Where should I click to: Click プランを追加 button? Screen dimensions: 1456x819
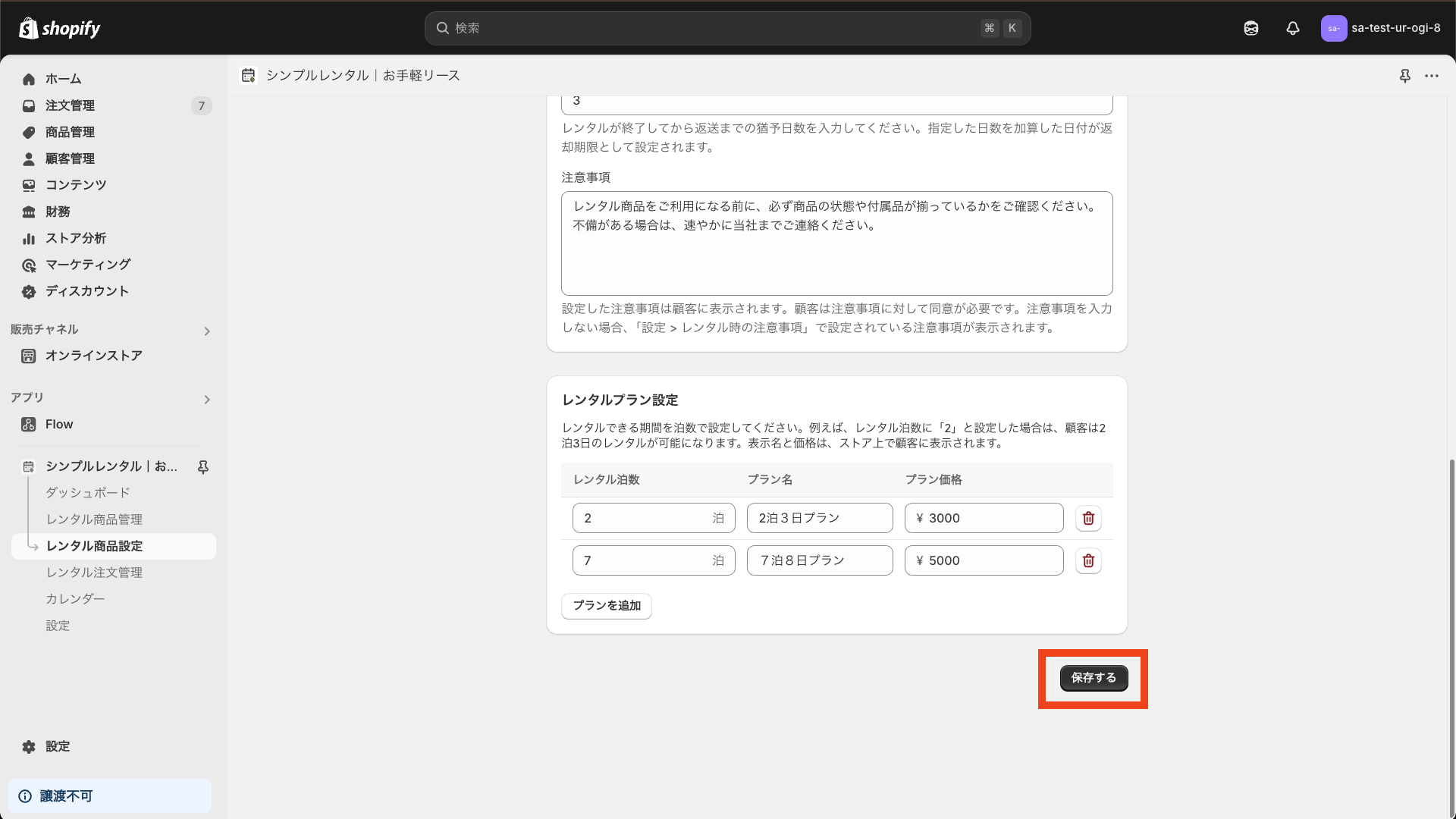[606, 606]
